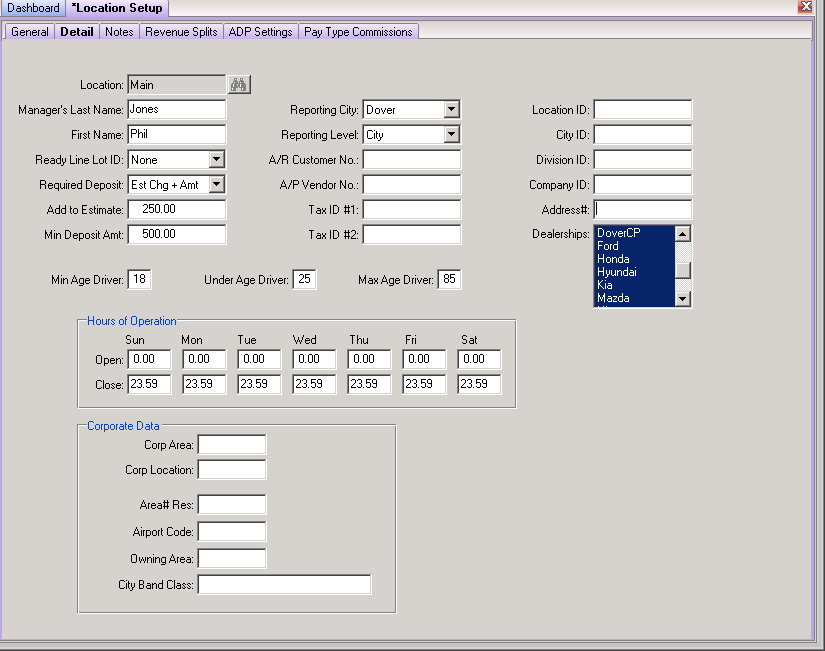Click the binoculars search icon beside Location

coord(239,85)
